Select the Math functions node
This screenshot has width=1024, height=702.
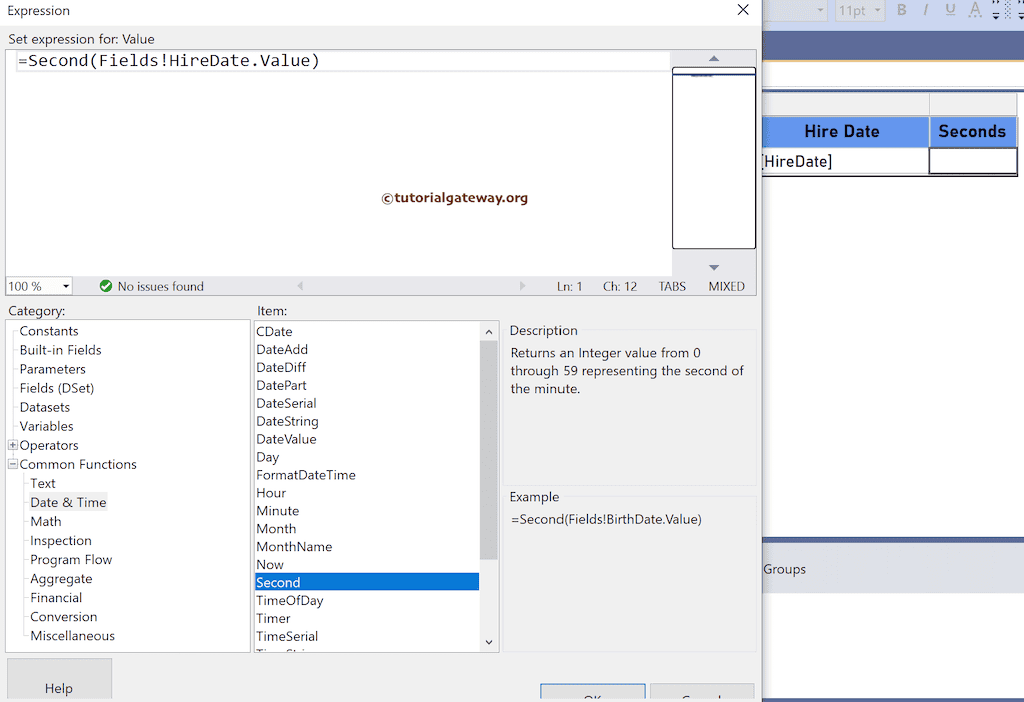click(46, 521)
